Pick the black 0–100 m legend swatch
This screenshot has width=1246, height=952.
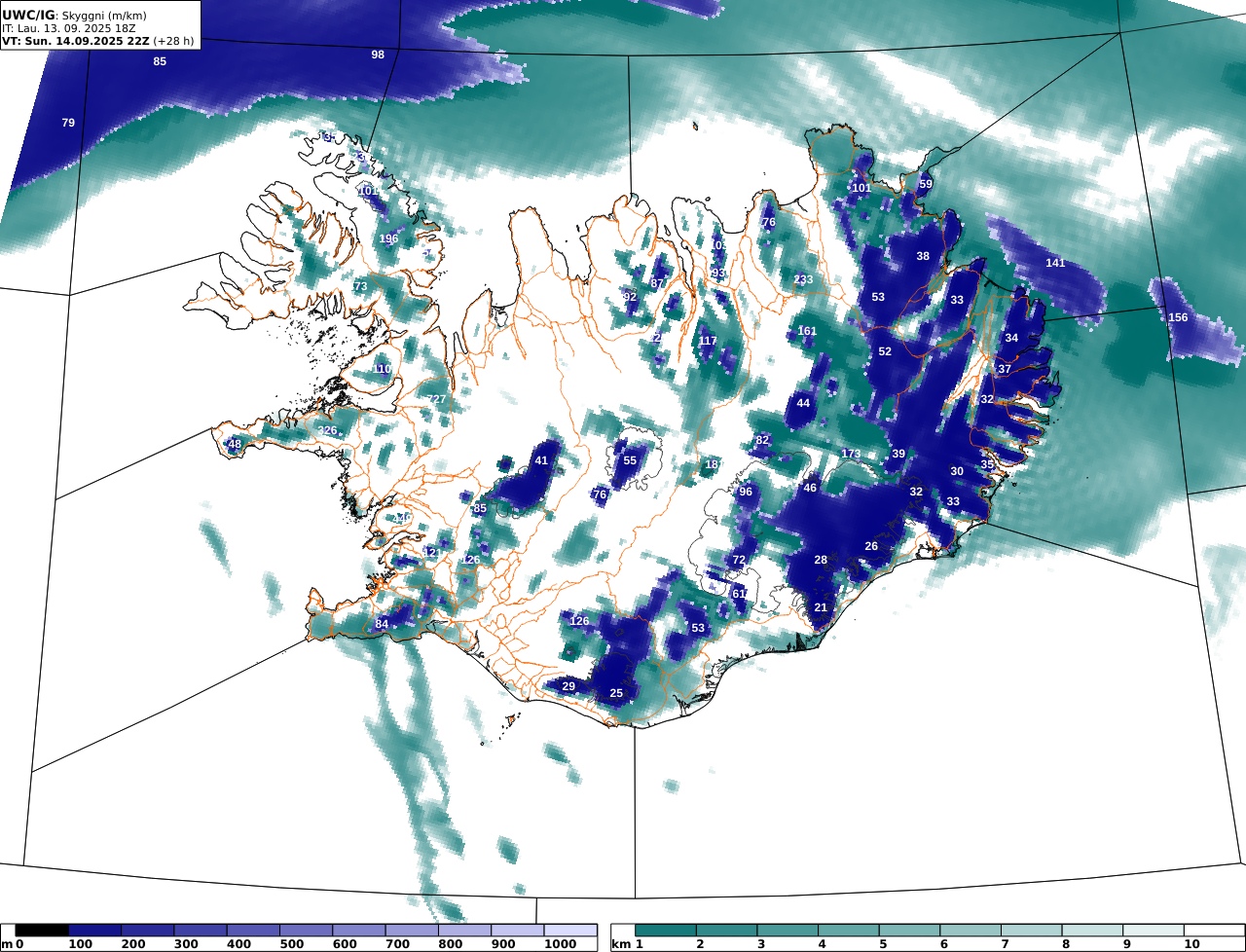pyautogui.click(x=42, y=931)
